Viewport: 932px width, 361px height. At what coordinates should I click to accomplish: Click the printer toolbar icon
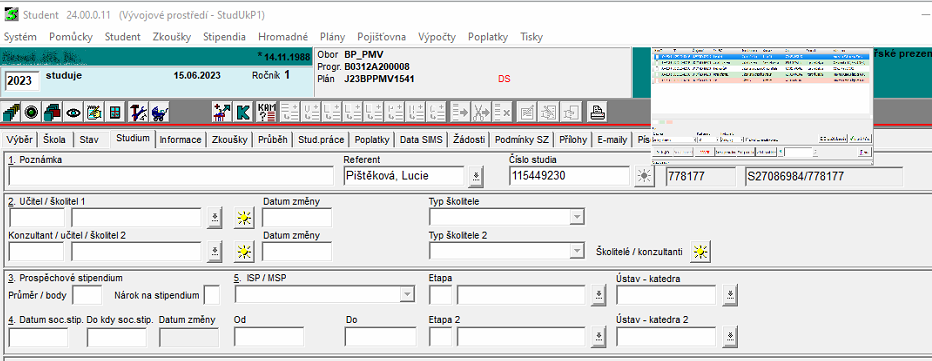coord(597,111)
